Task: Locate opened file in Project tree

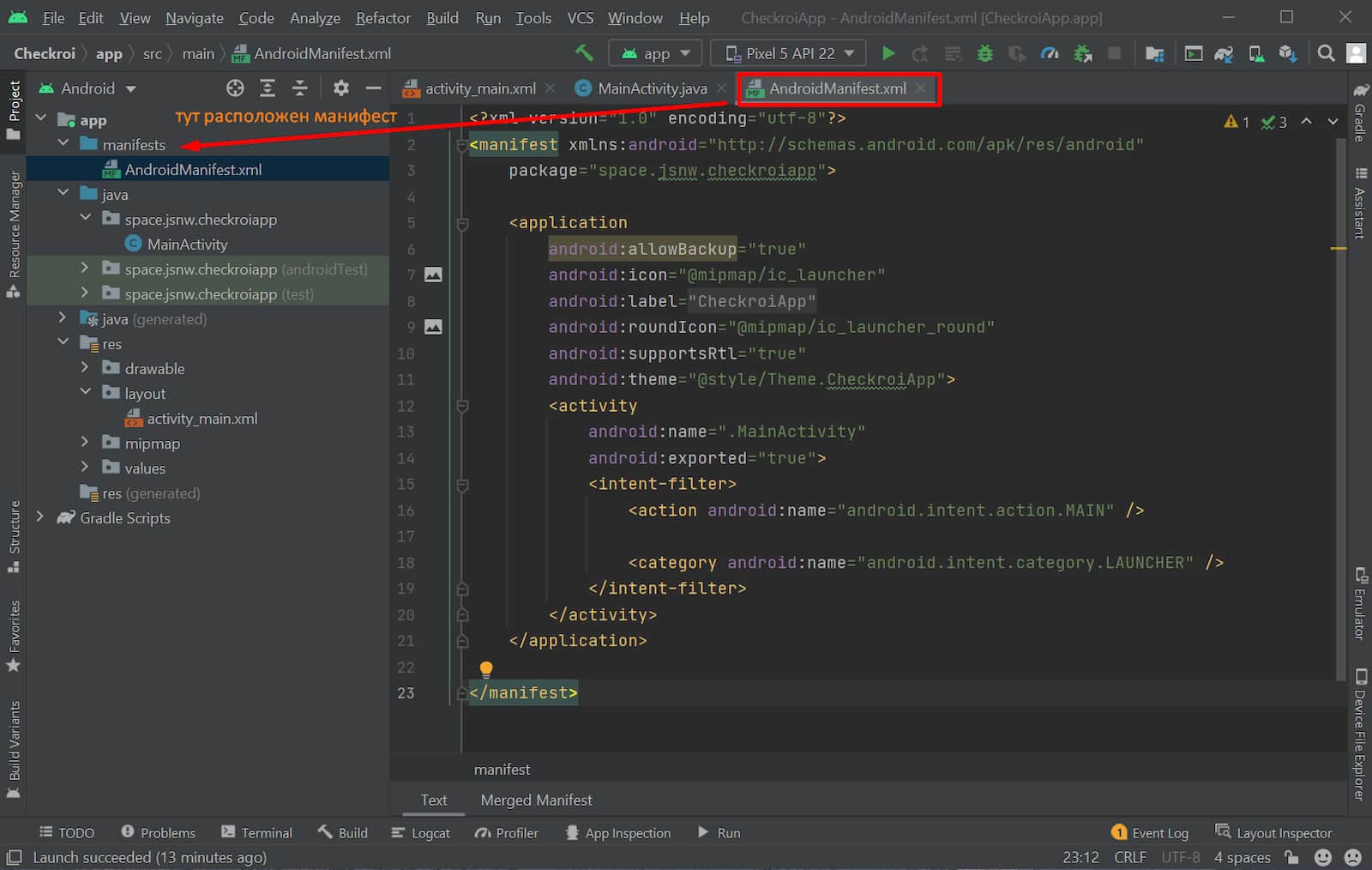Action: (235, 88)
